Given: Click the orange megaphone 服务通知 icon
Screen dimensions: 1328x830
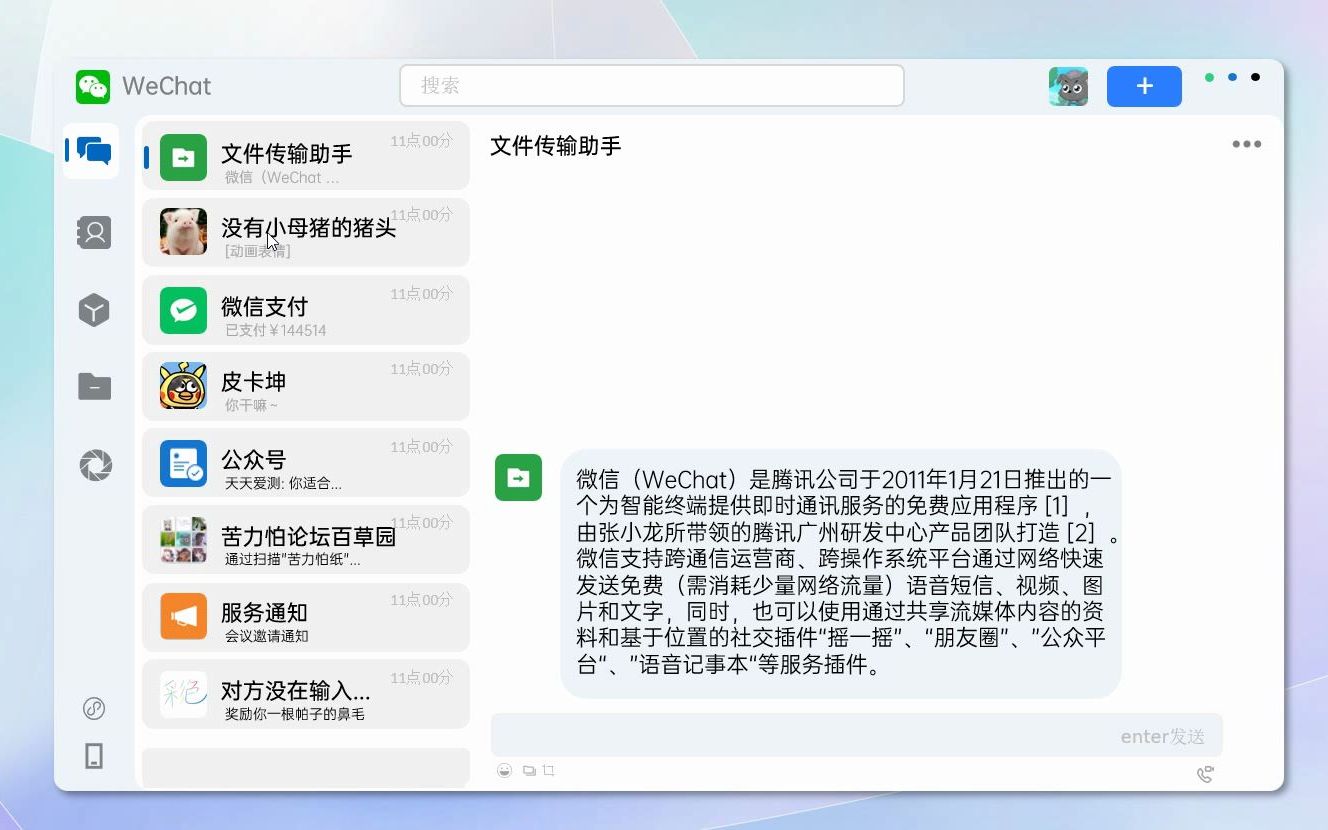Looking at the screenshot, I should [x=183, y=617].
